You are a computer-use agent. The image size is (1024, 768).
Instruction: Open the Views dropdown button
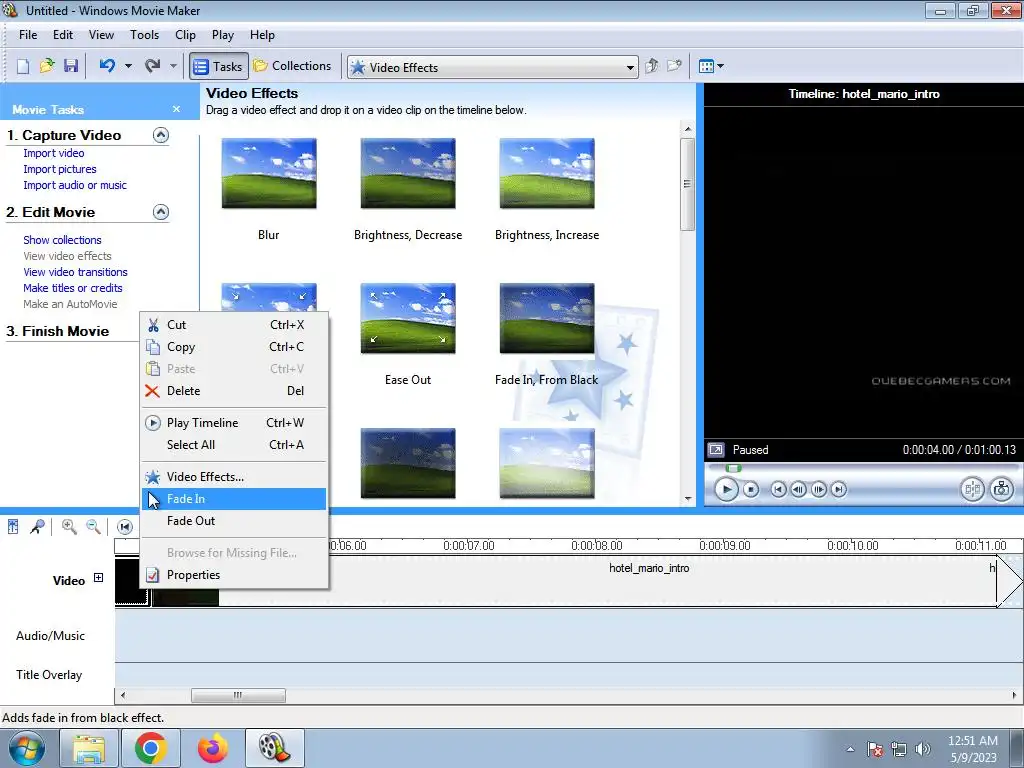tap(711, 66)
